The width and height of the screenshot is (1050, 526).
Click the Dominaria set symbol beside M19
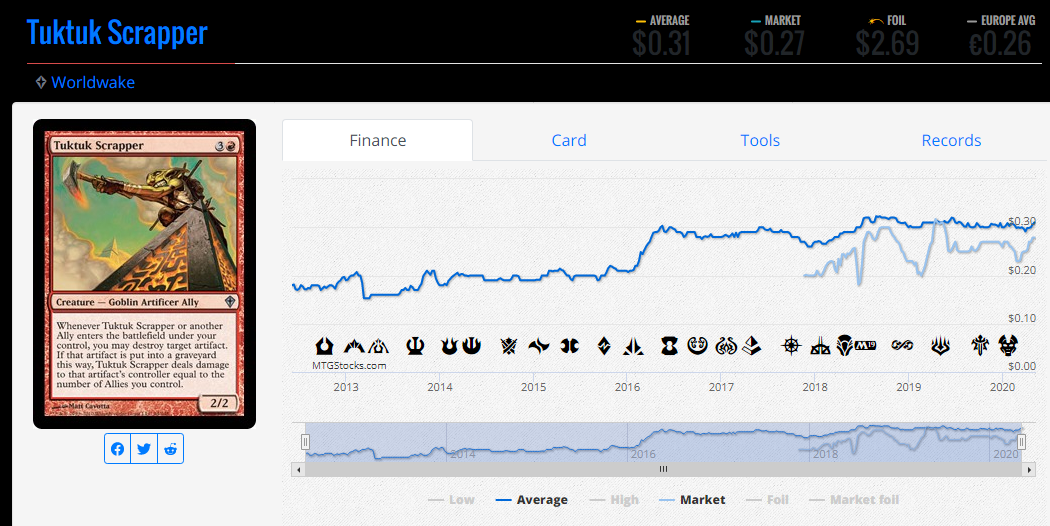[844, 346]
